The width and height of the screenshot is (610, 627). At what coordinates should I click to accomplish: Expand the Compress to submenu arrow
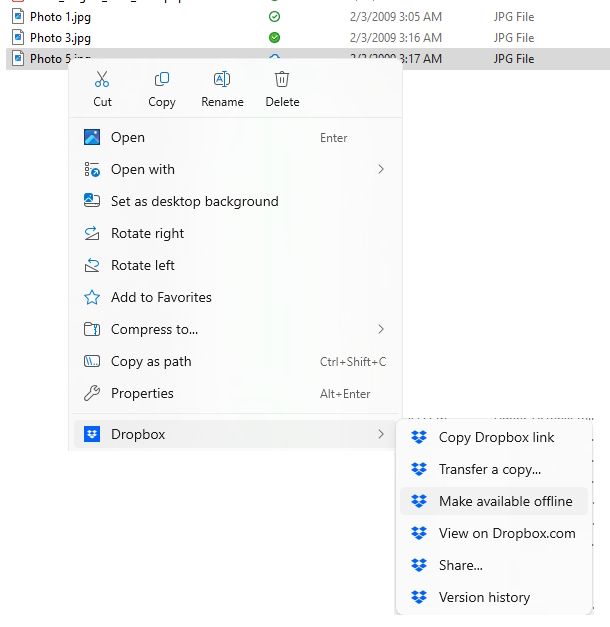[381, 329]
